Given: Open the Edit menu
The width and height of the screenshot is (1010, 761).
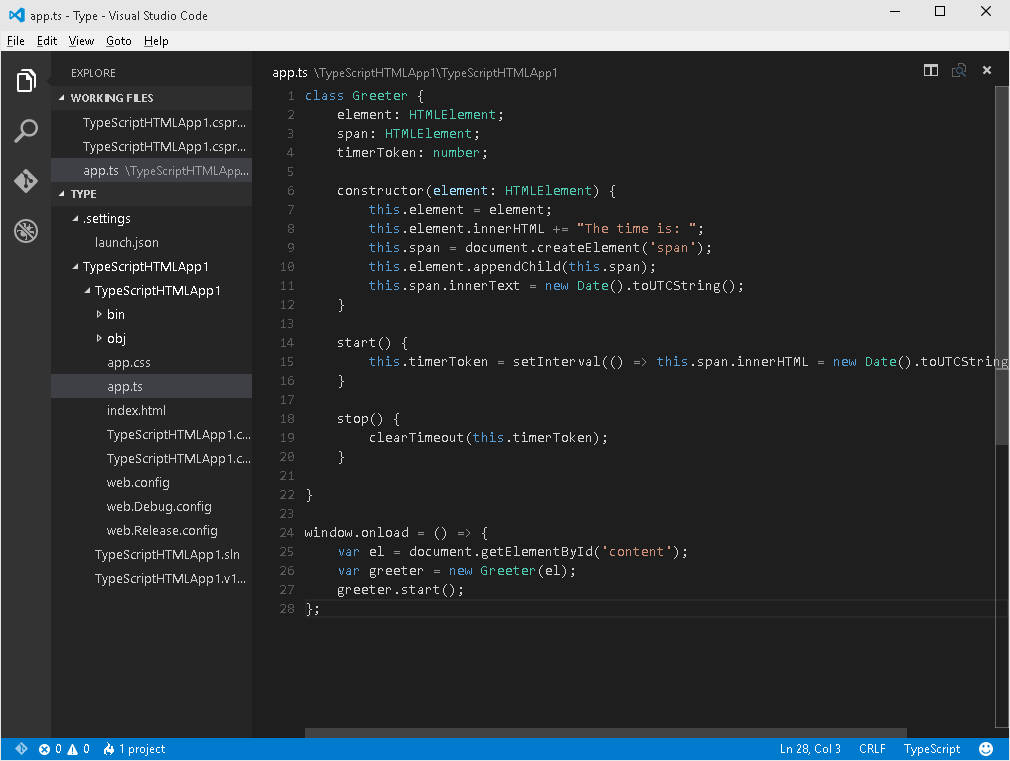Looking at the screenshot, I should coord(47,41).
